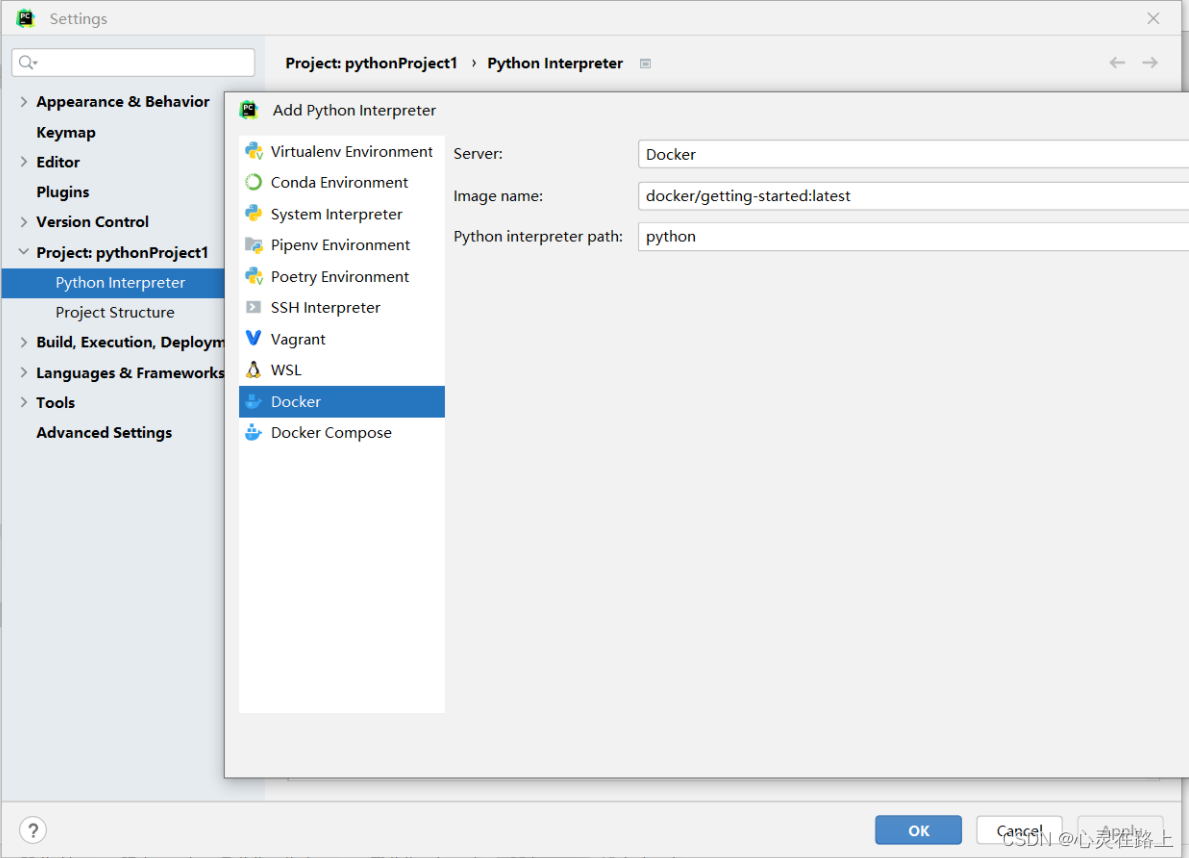1189x858 pixels.
Task: Select the Vagrant option
Action: pyautogui.click(x=342, y=339)
